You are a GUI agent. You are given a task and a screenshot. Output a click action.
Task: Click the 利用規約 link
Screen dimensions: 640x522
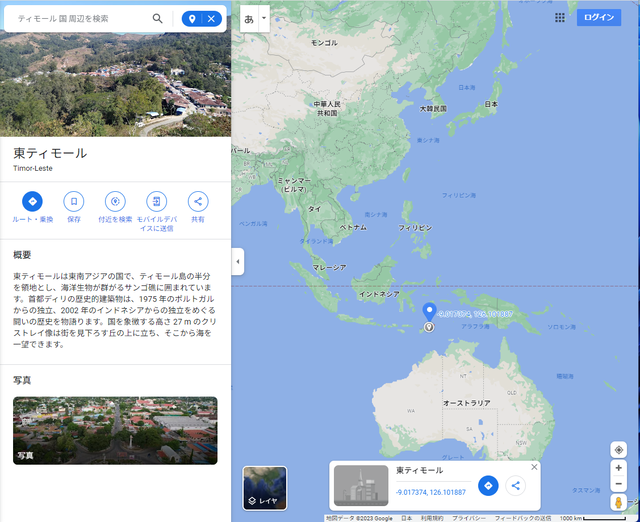pos(432,518)
